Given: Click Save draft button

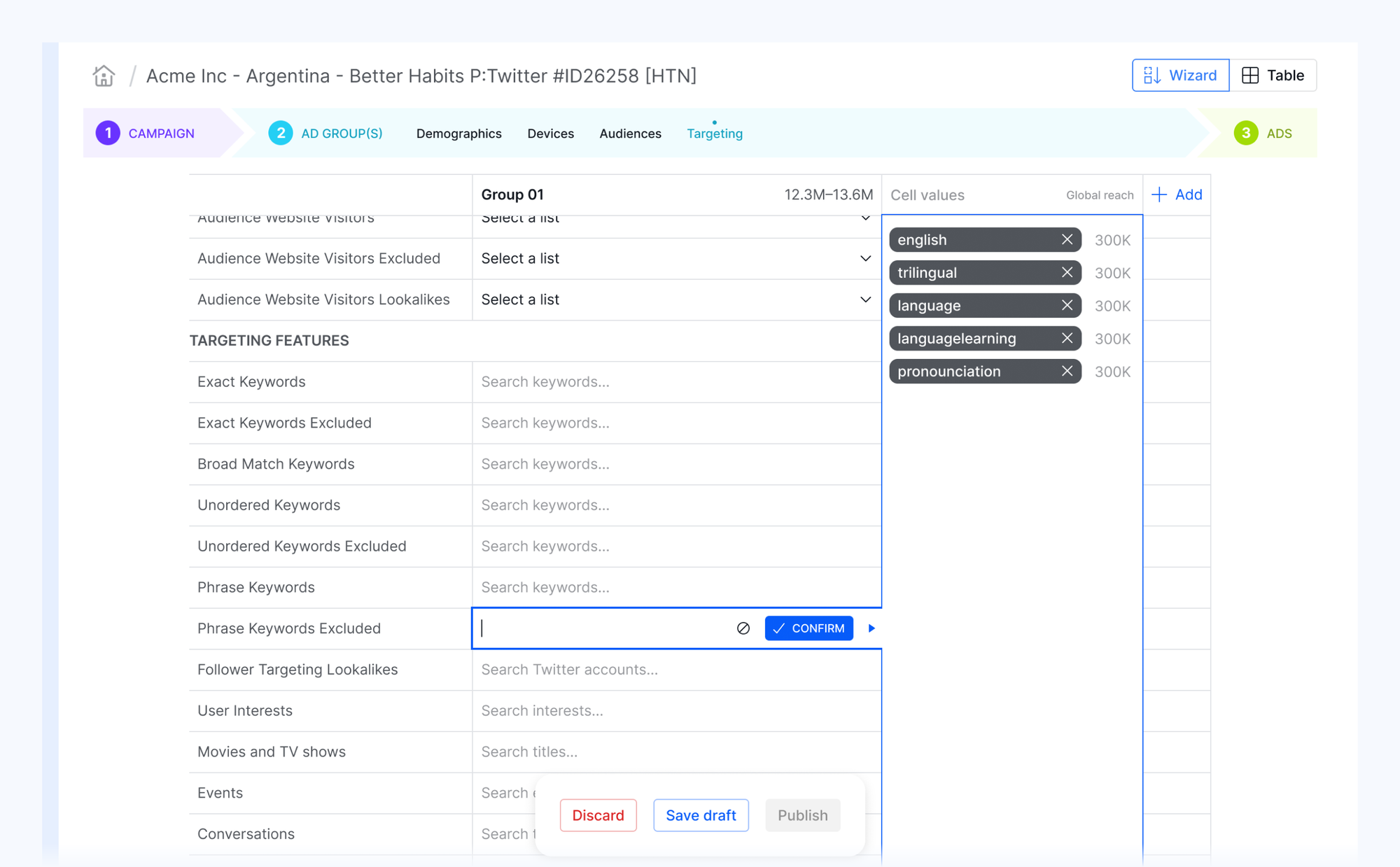Looking at the screenshot, I should (701, 815).
